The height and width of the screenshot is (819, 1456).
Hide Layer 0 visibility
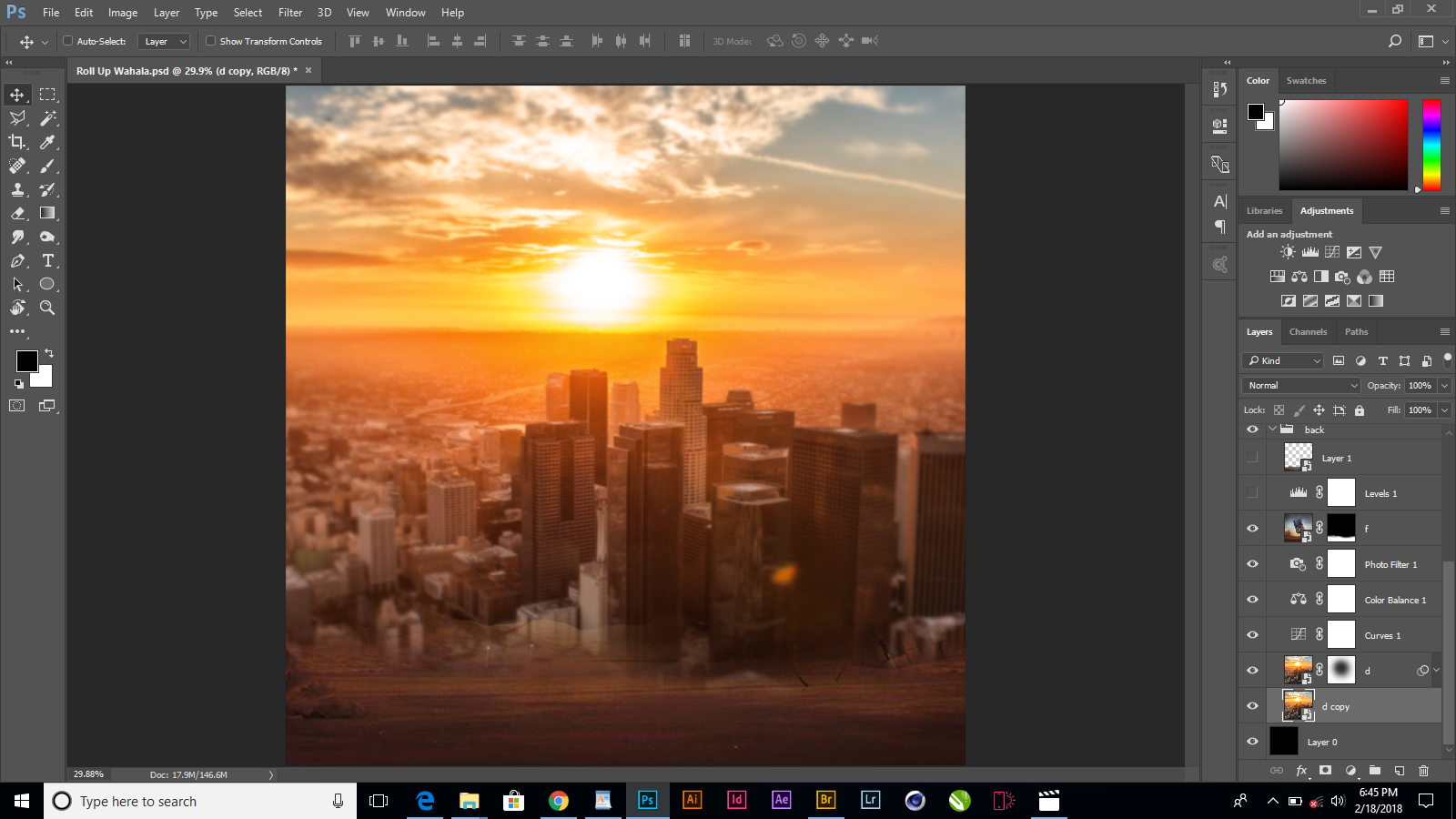[1252, 742]
